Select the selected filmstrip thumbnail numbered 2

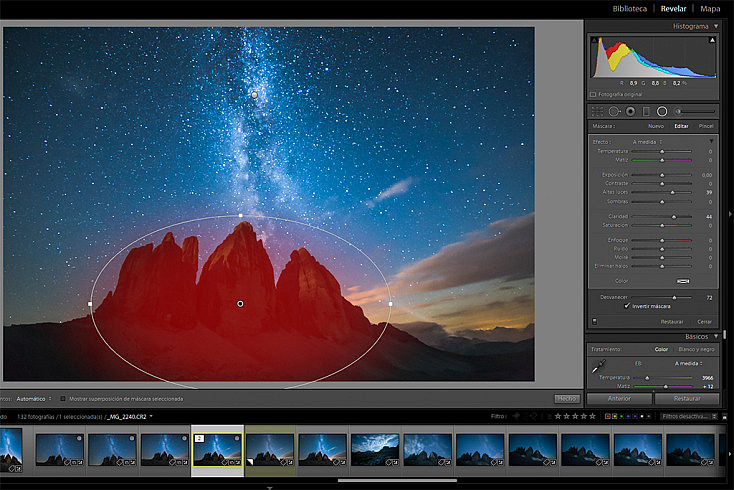[x=217, y=450]
